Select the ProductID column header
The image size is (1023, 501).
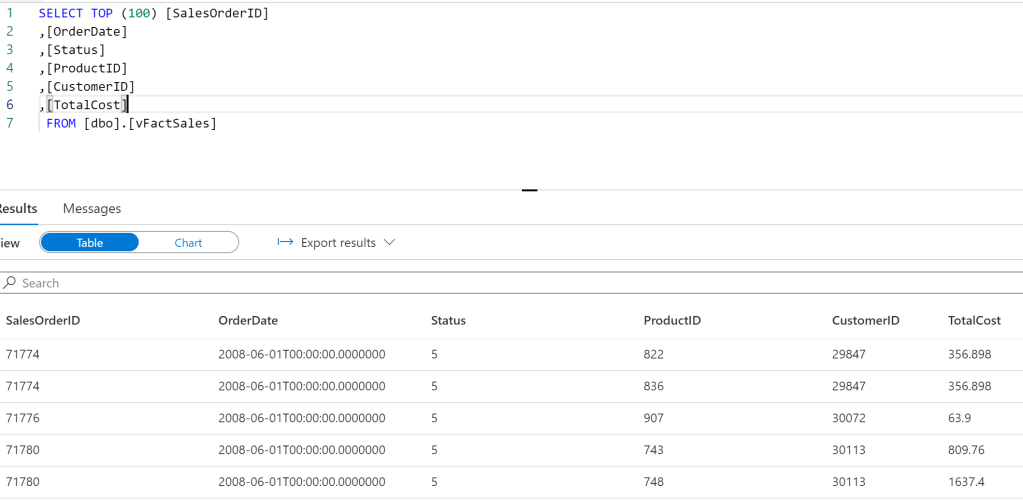672,321
